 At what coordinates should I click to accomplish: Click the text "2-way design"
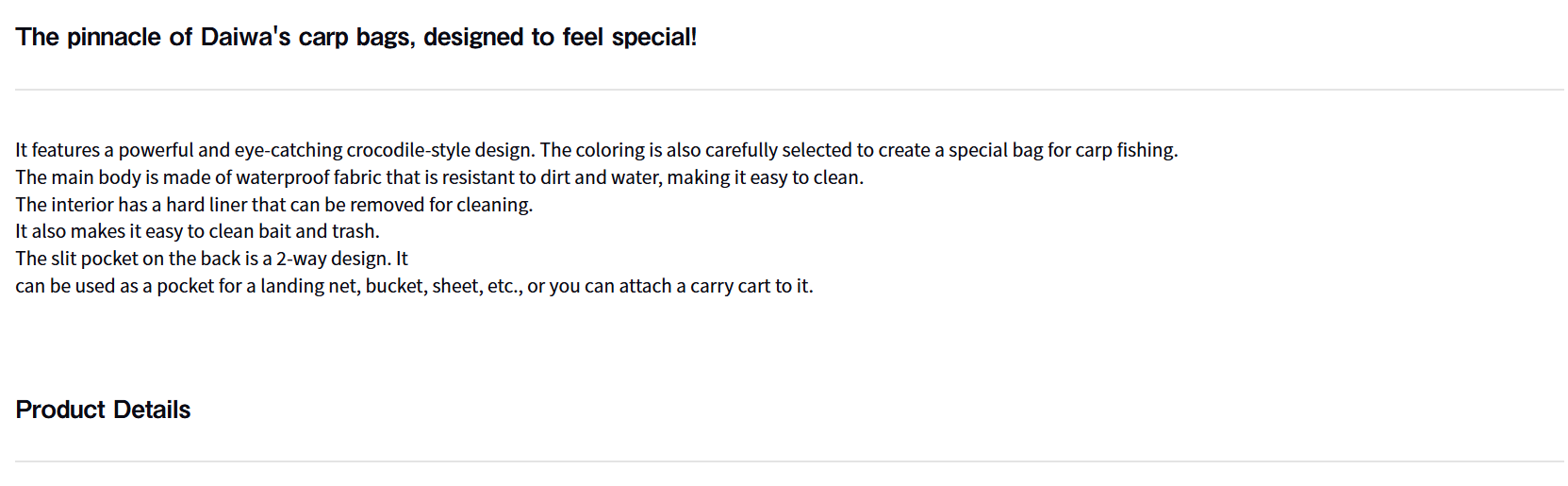point(332,259)
